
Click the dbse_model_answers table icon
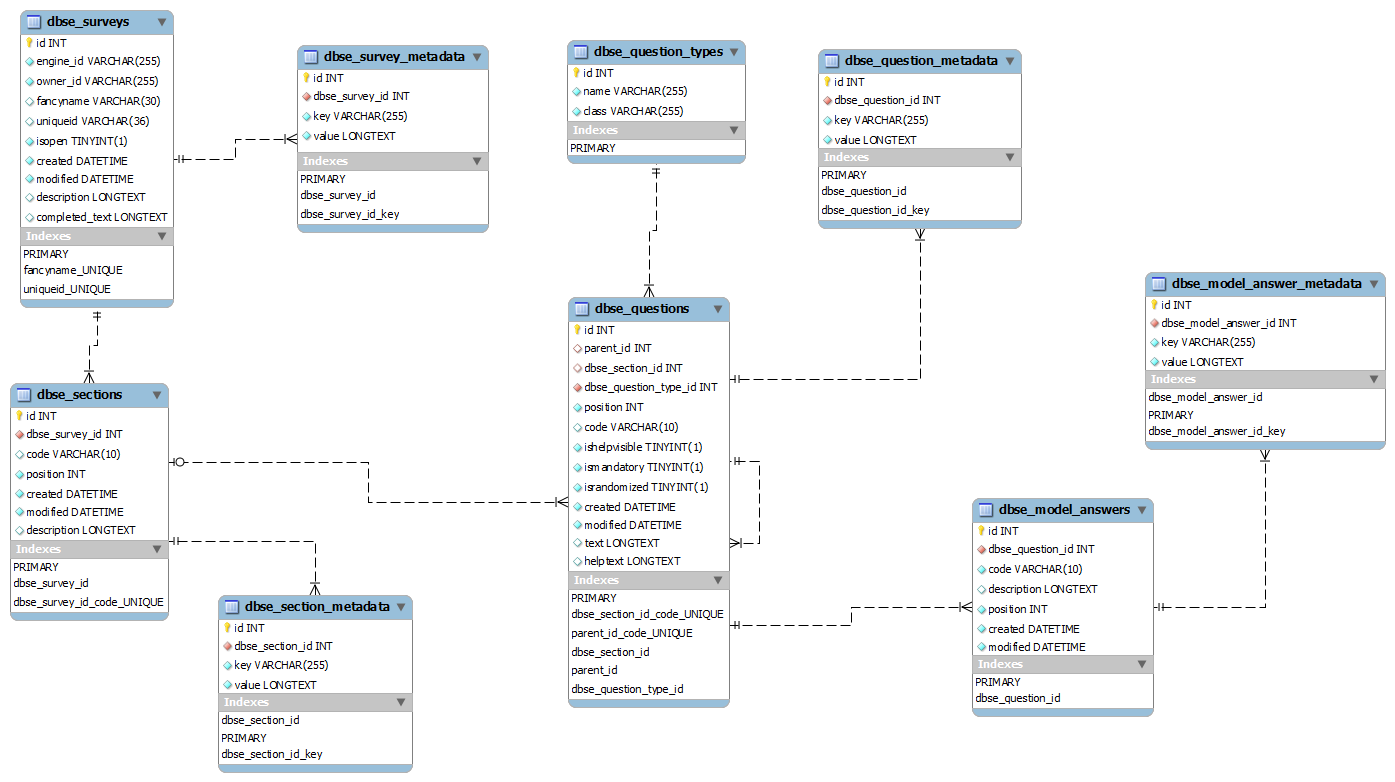click(x=986, y=510)
